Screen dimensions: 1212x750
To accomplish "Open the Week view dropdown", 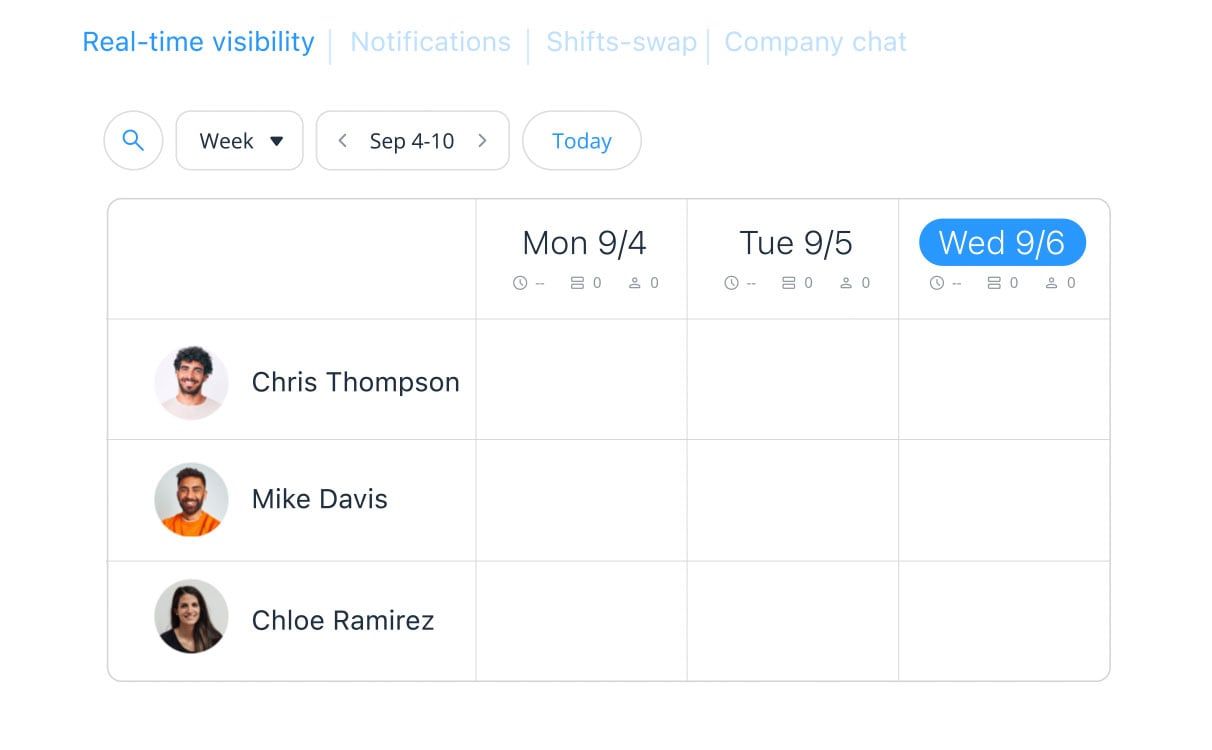I will pos(239,140).
